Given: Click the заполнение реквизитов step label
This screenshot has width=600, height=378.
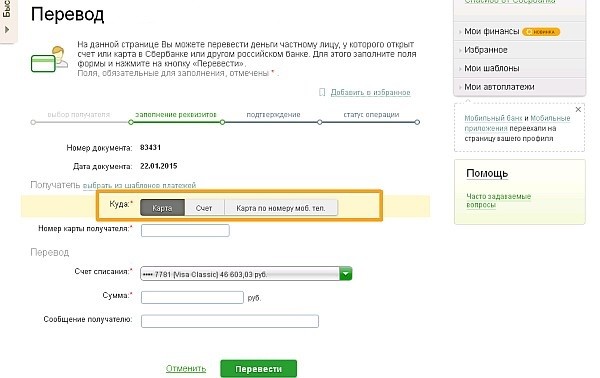Looking at the screenshot, I should 176,114.
